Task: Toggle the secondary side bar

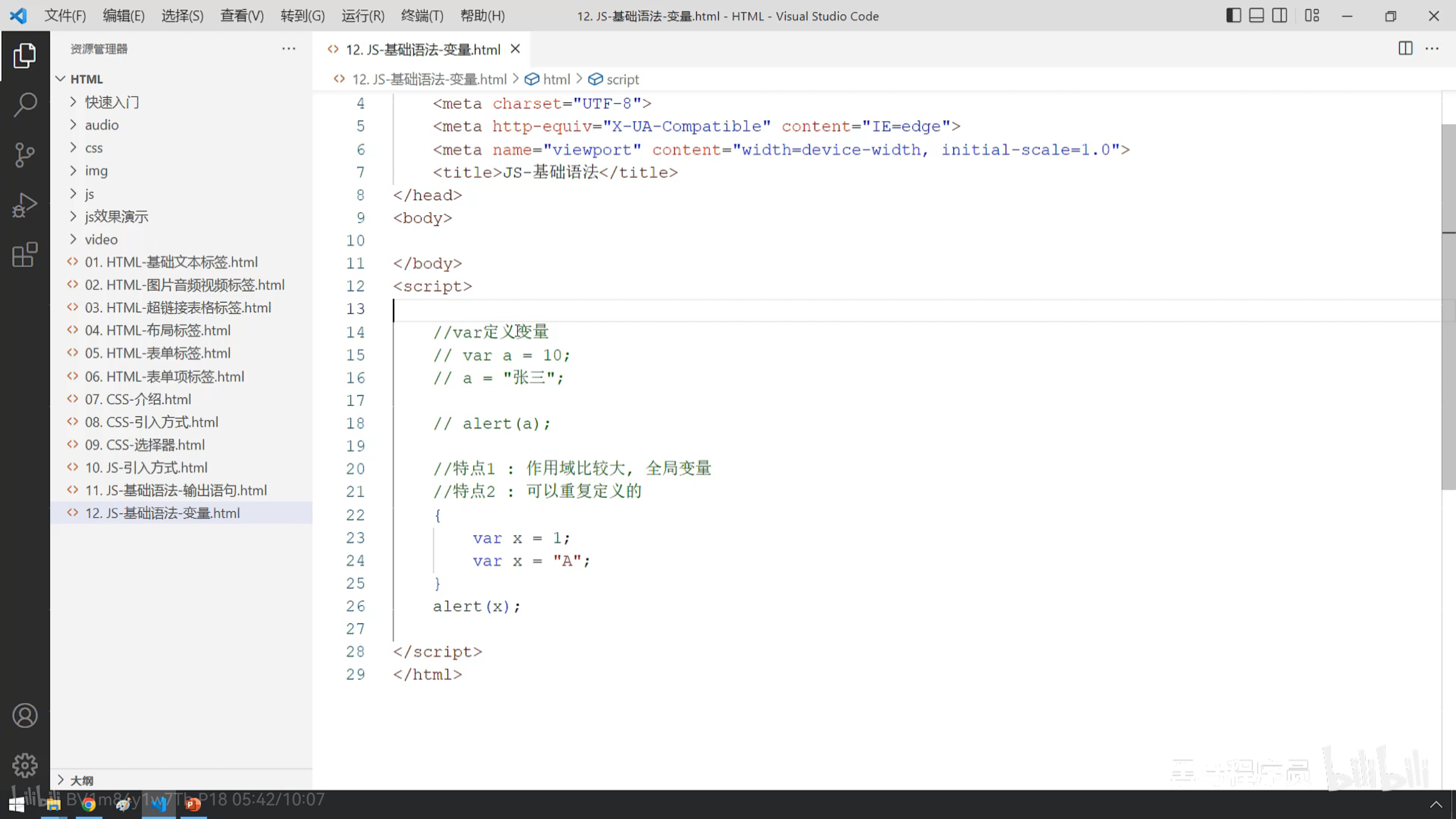Action: click(x=1280, y=16)
